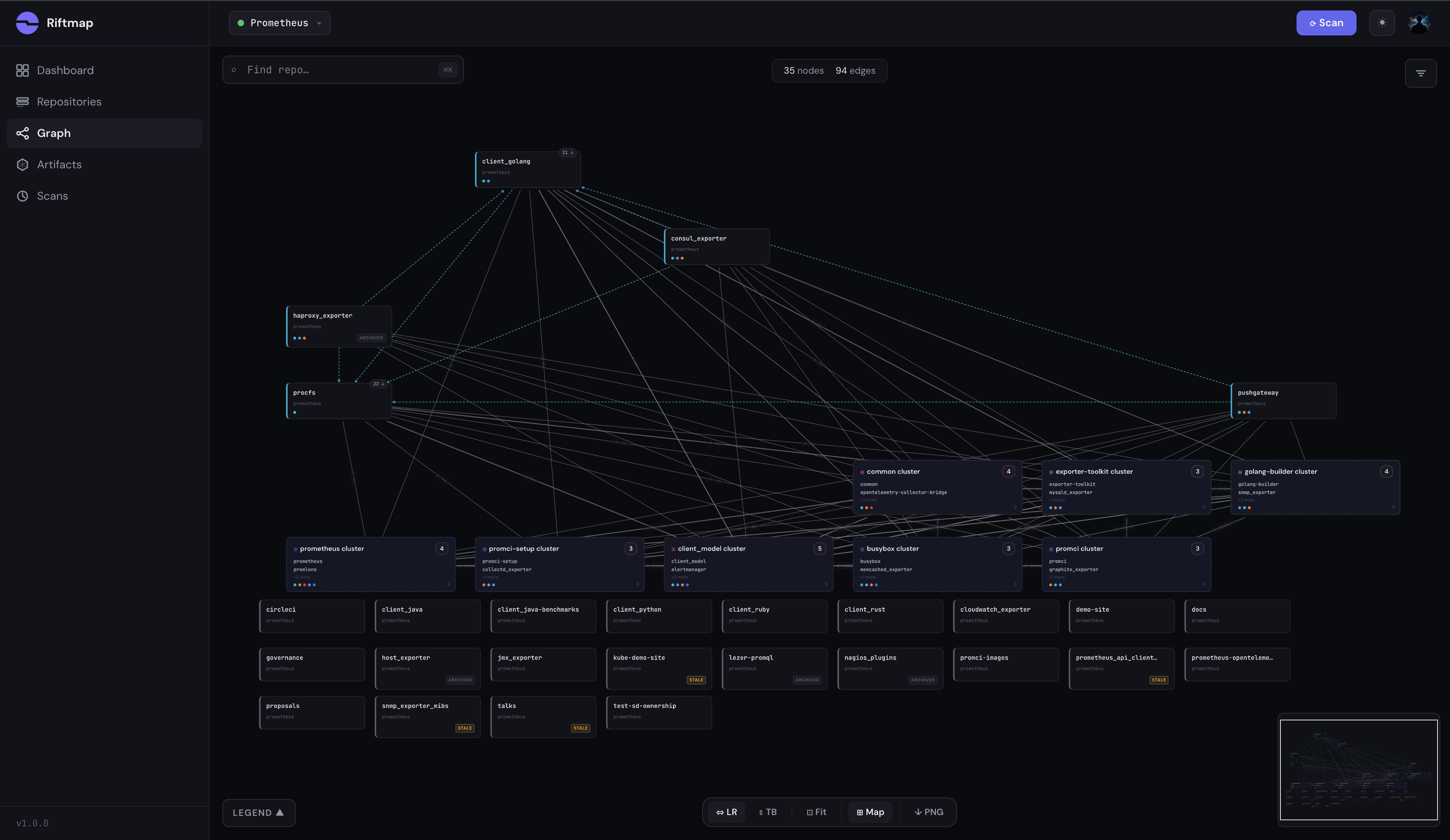Expand the golang-builder cluster chevron
The image size is (1450, 840).
(x=1393, y=507)
